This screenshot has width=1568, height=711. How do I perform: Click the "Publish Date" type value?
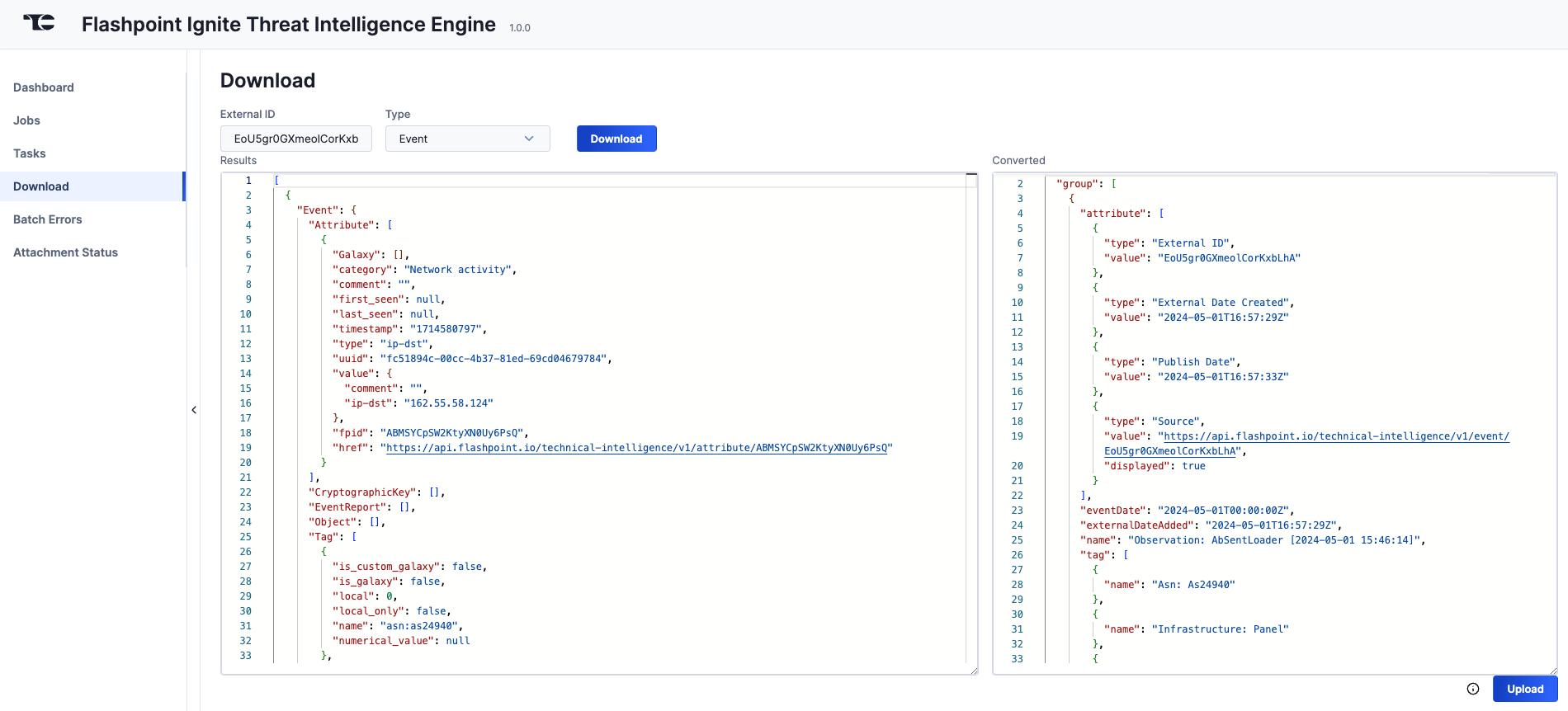1193,362
